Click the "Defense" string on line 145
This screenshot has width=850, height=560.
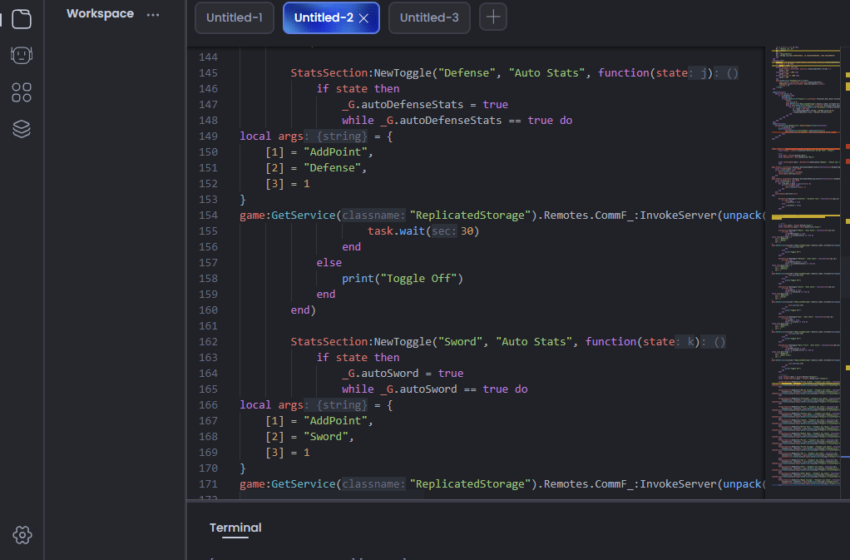point(467,73)
